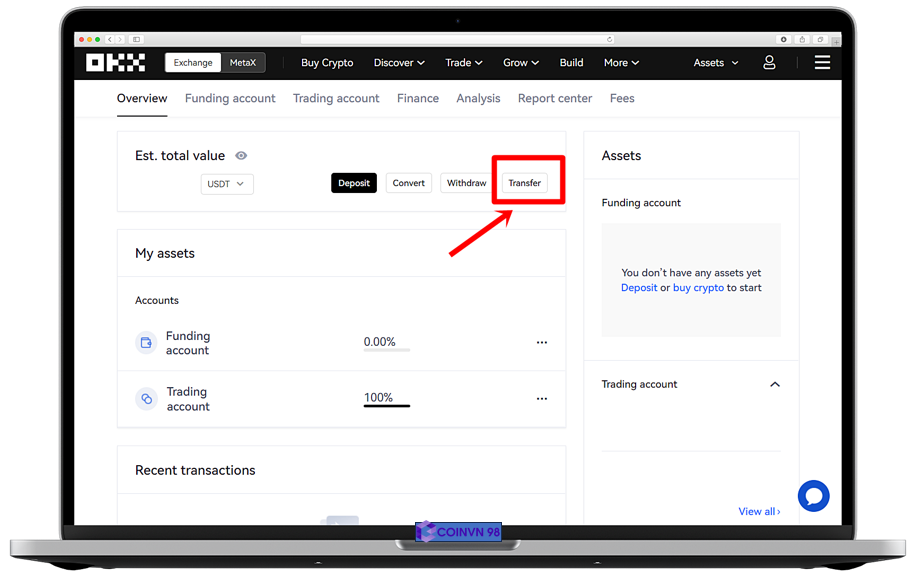Click the Trading account 100% allocation bar
The height and width of the screenshot is (574, 914).
[386, 405]
